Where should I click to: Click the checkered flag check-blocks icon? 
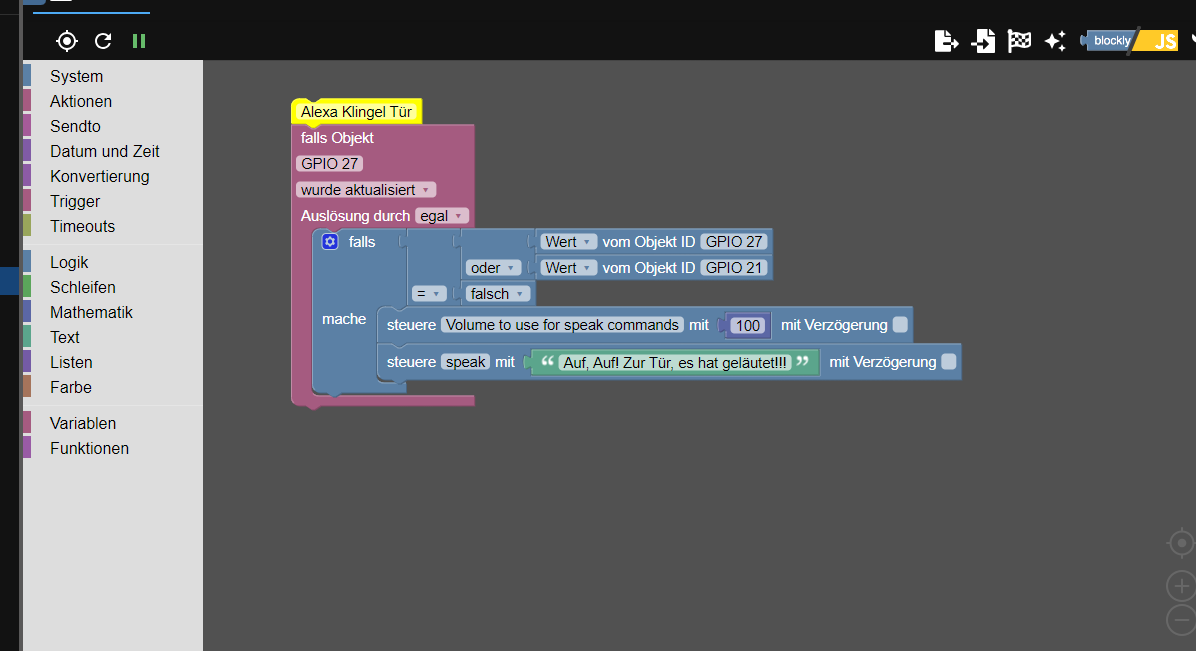pyautogui.click(x=1019, y=40)
